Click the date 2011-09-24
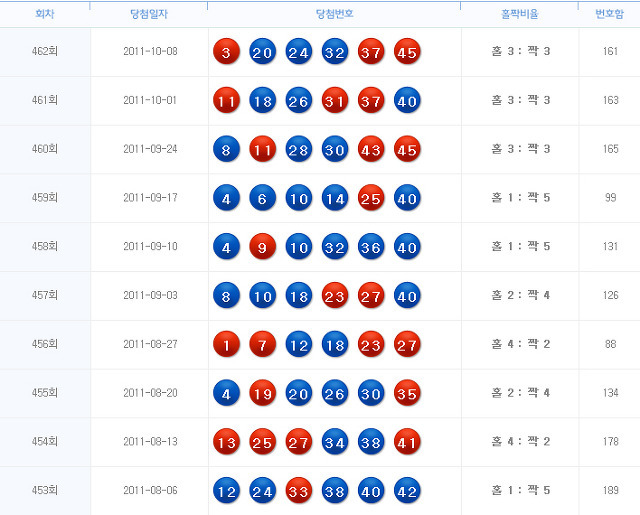The height and width of the screenshot is (515, 640). tap(150, 149)
